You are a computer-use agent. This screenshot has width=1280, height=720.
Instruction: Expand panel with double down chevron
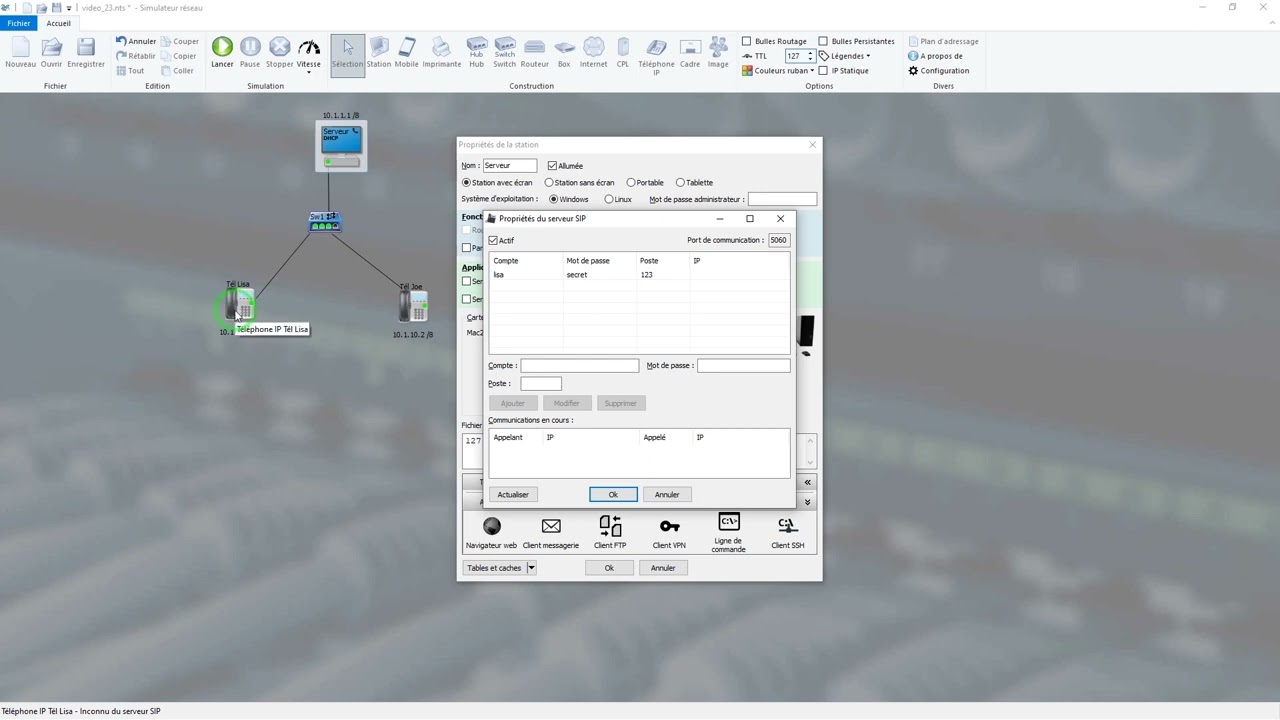point(808,502)
